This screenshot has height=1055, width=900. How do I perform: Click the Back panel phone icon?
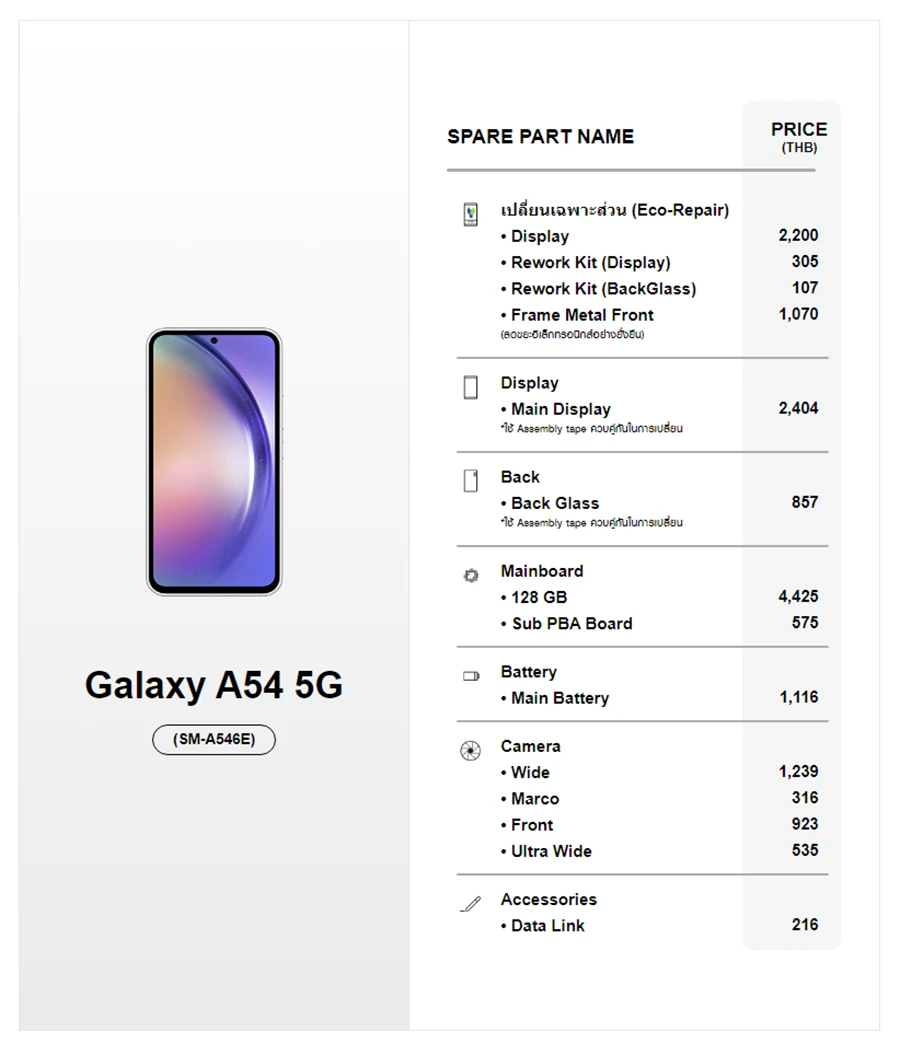tap(471, 481)
